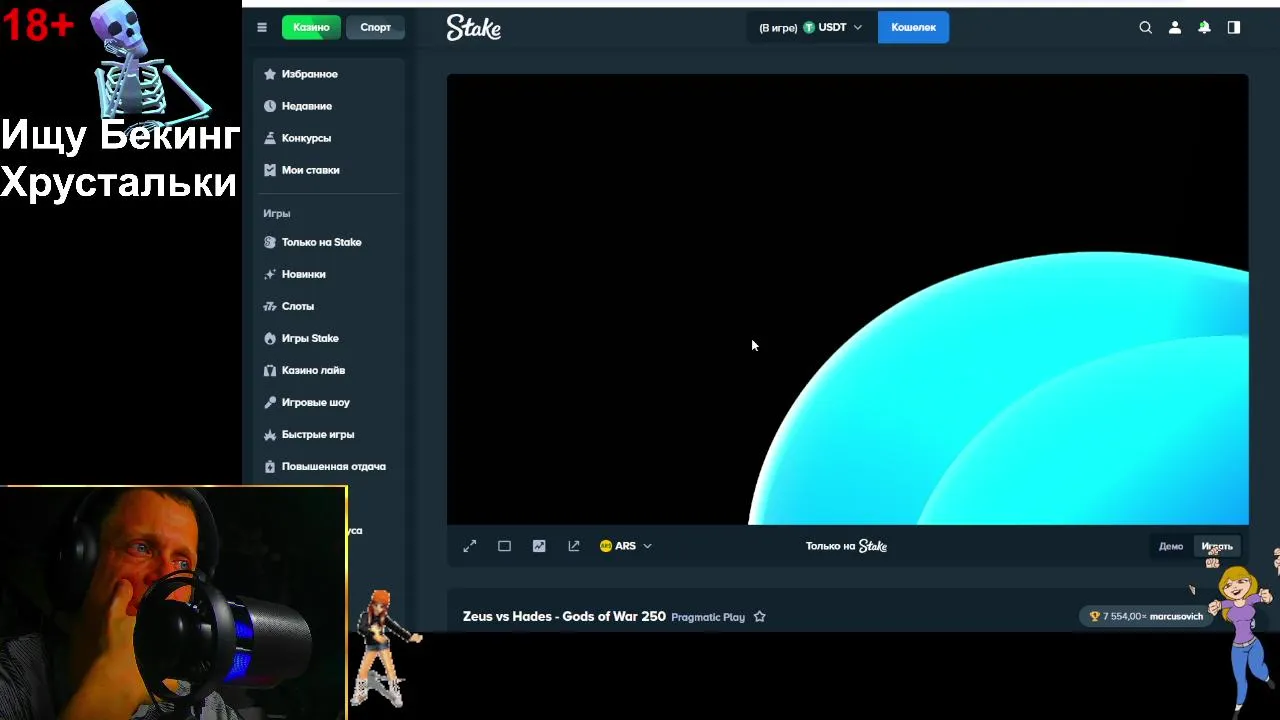Viewport: 1280px width, 720px height.
Task: Open Мои ставки in the sidebar
Action: (x=329, y=170)
